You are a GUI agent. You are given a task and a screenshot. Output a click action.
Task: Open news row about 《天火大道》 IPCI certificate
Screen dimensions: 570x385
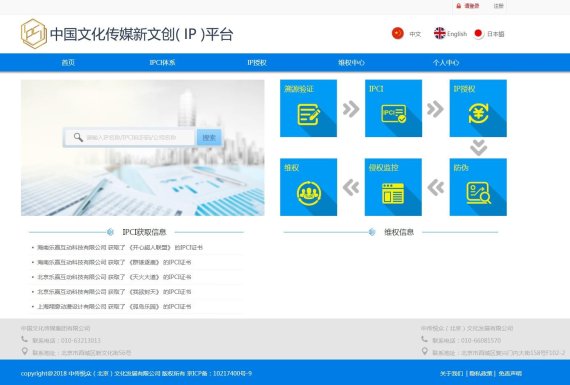[x=115, y=277]
